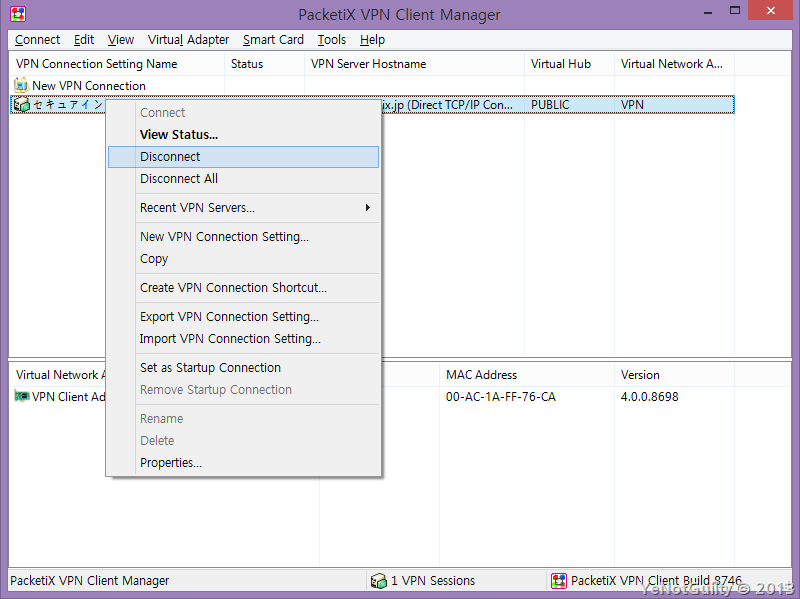Click the MAC Address column header

click(527, 375)
